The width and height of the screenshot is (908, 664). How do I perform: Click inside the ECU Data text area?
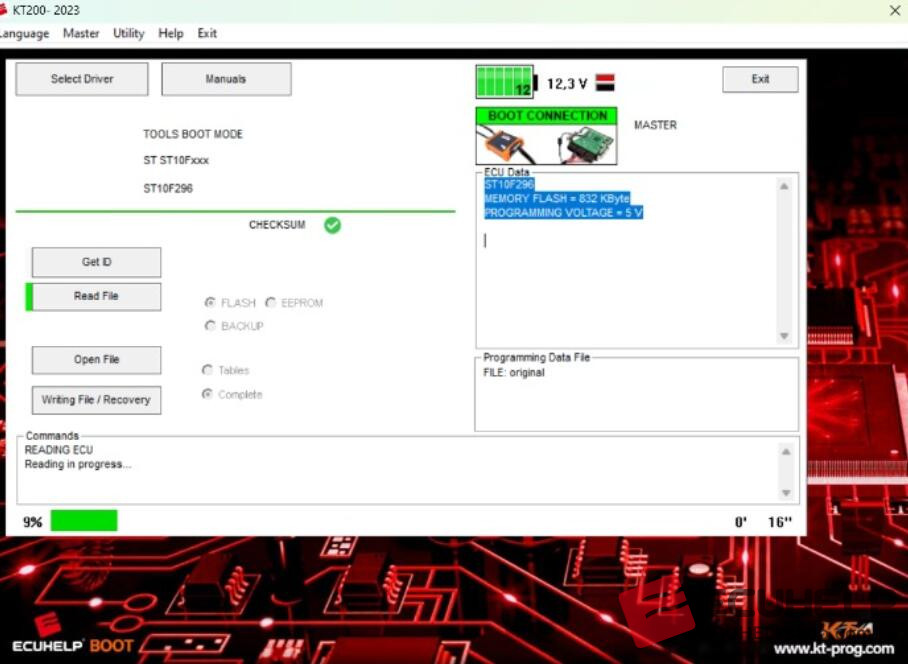pyautogui.click(x=627, y=262)
